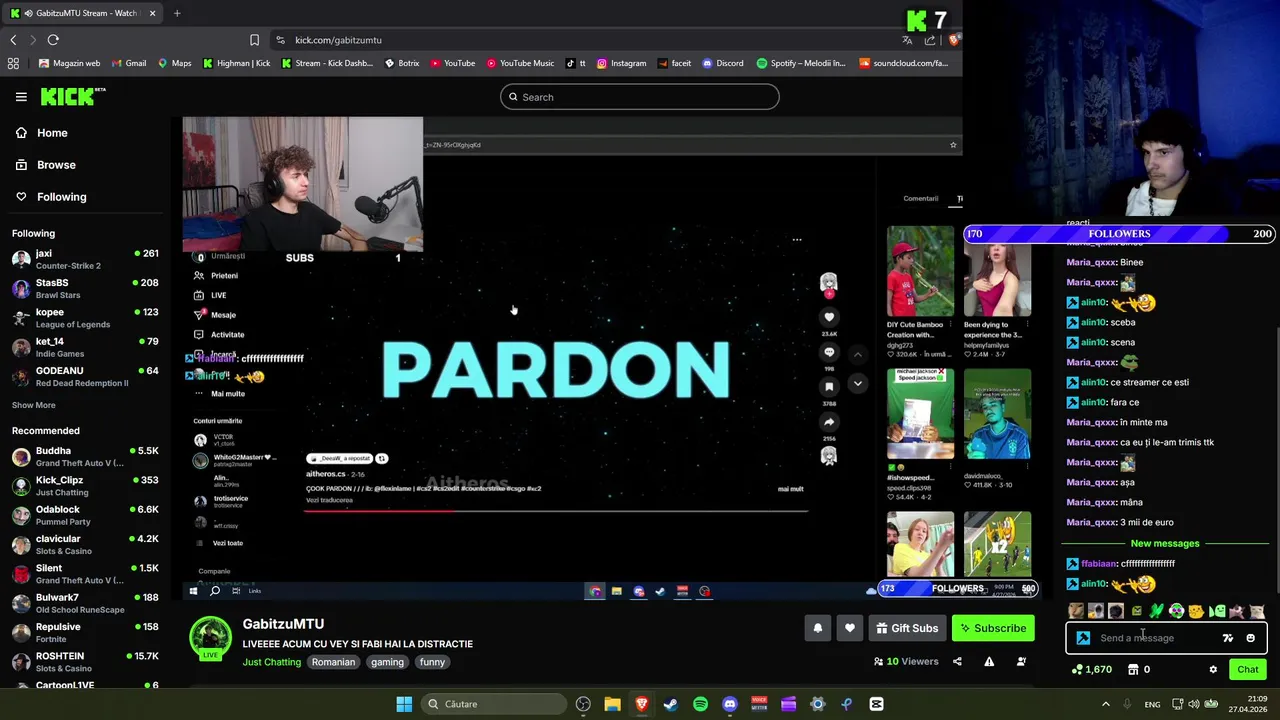Open the bookmarks apps grid icon
Screen dimensions: 1280x720
13,63
